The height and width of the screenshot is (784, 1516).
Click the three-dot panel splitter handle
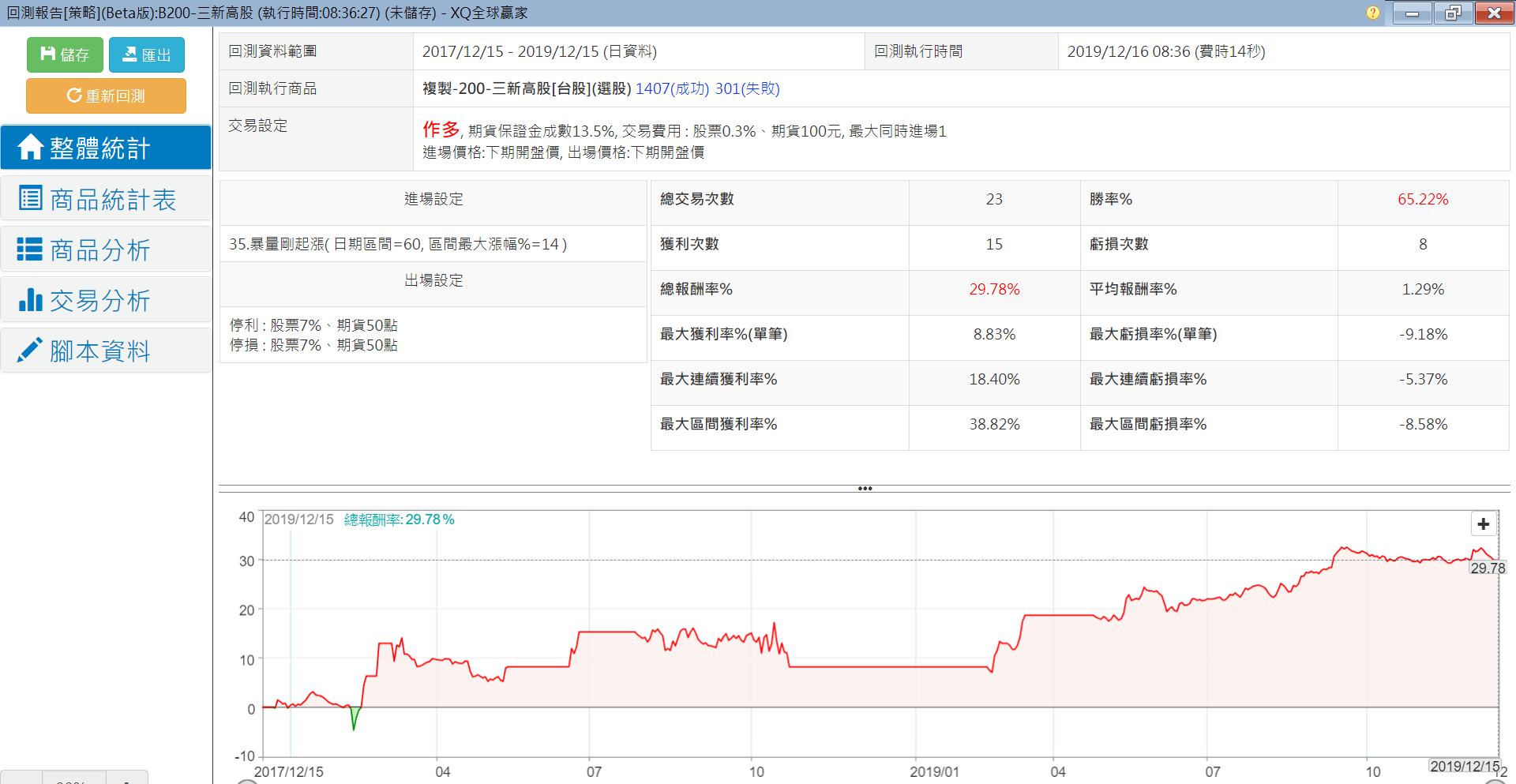865,489
